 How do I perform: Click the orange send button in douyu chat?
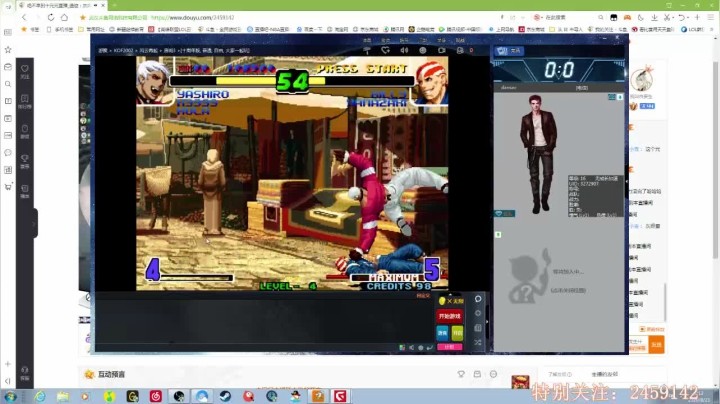[656, 344]
